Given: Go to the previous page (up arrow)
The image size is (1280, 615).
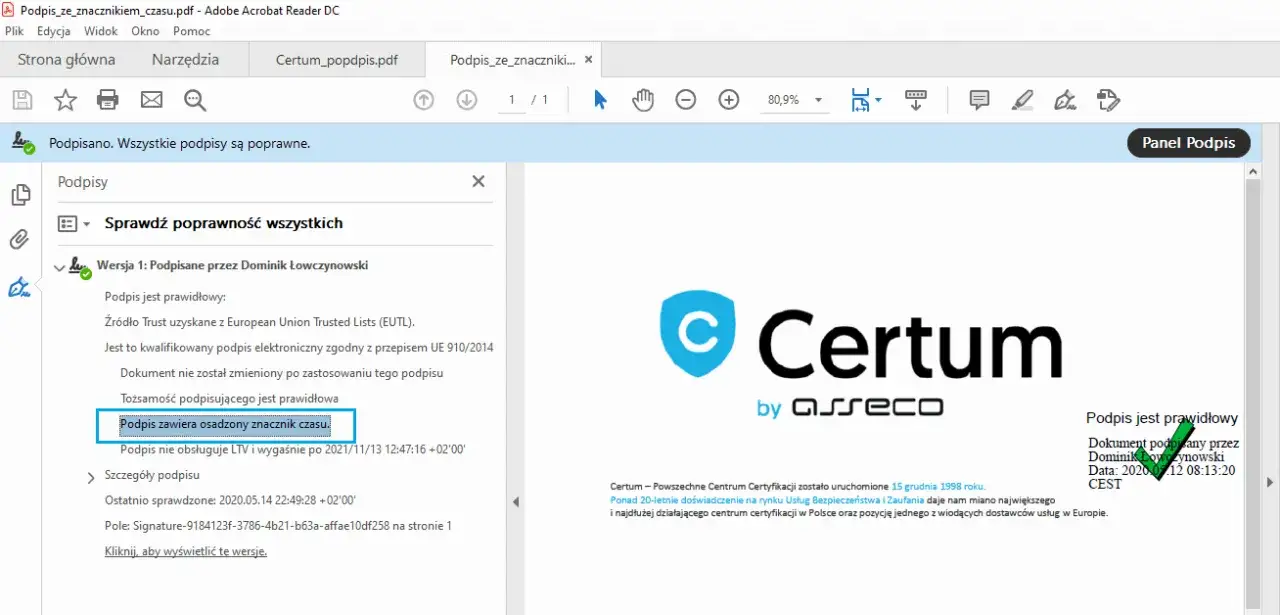Looking at the screenshot, I should pyautogui.click(x=424, y=100).
